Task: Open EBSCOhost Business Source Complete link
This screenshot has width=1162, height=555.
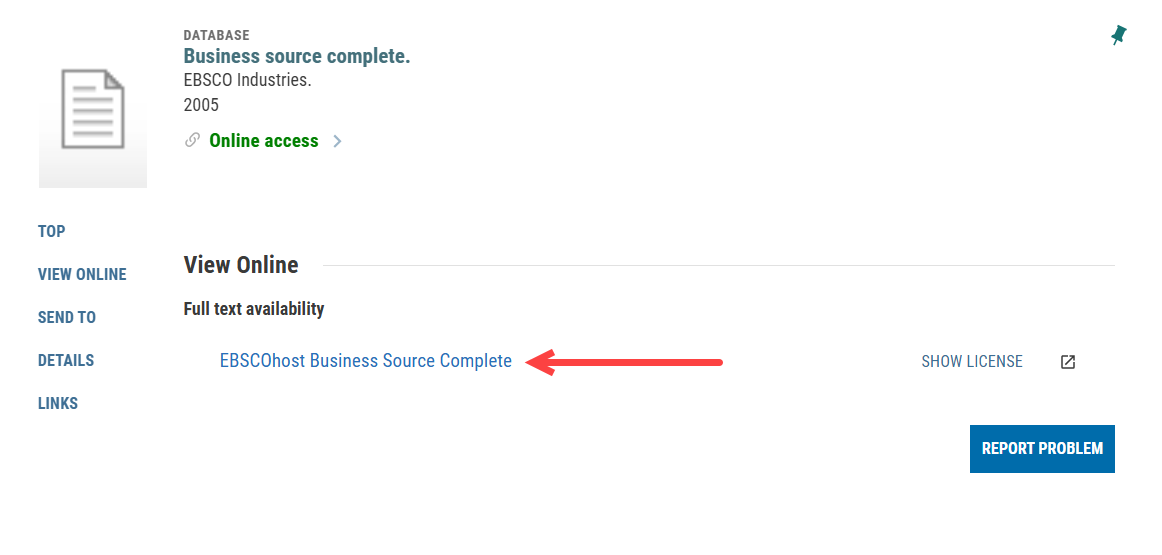Action: click(x=366, y=361)
